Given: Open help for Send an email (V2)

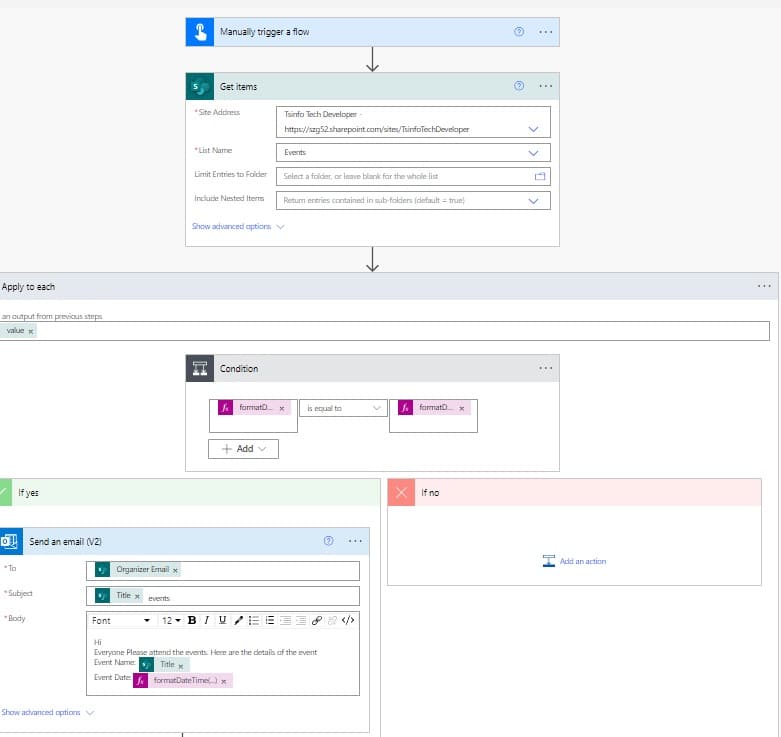Looking at the screenshot, I should click(x=328, y=541).
